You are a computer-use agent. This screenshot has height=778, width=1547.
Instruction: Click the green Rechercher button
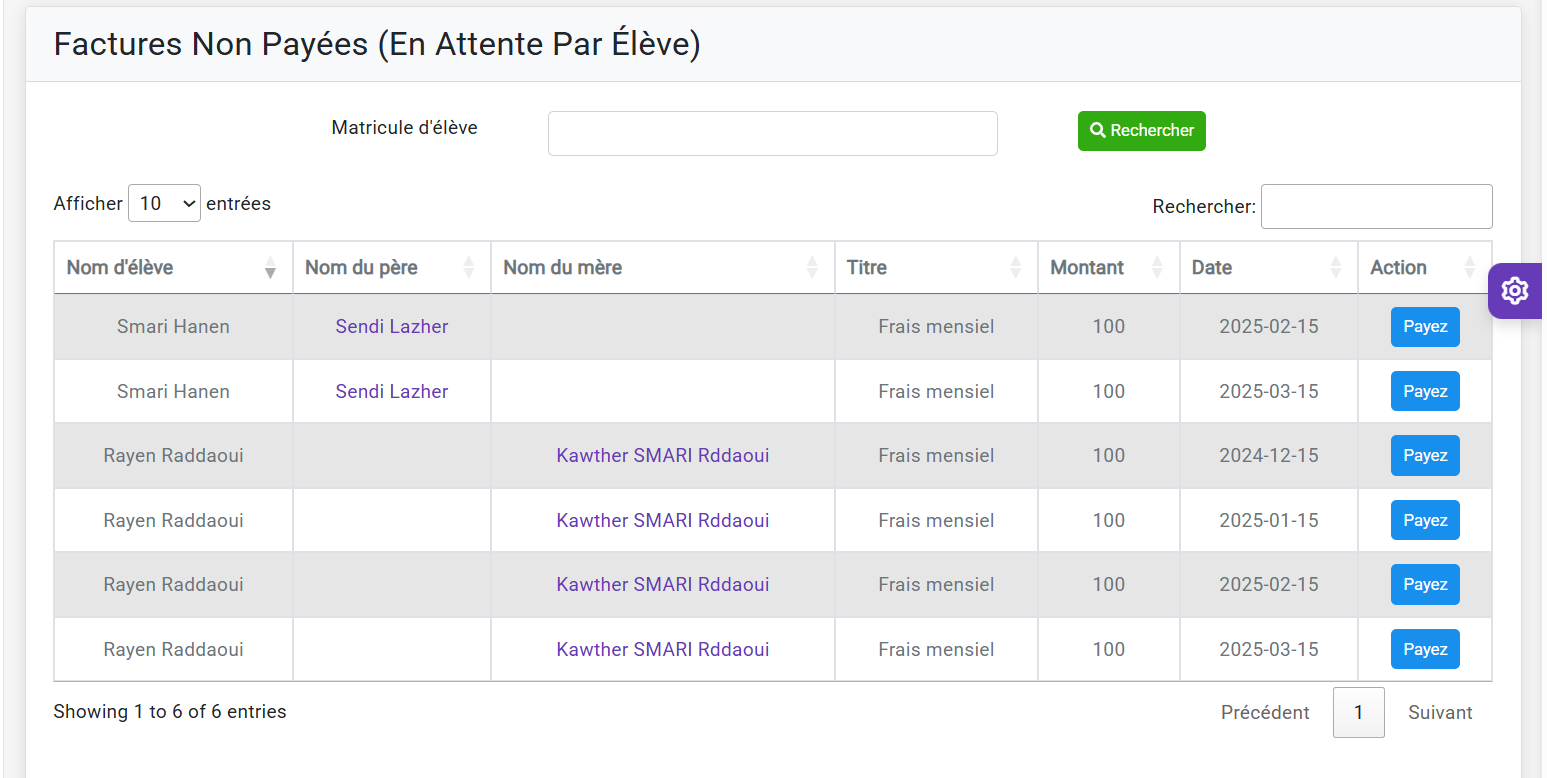tap(1141, 131)
